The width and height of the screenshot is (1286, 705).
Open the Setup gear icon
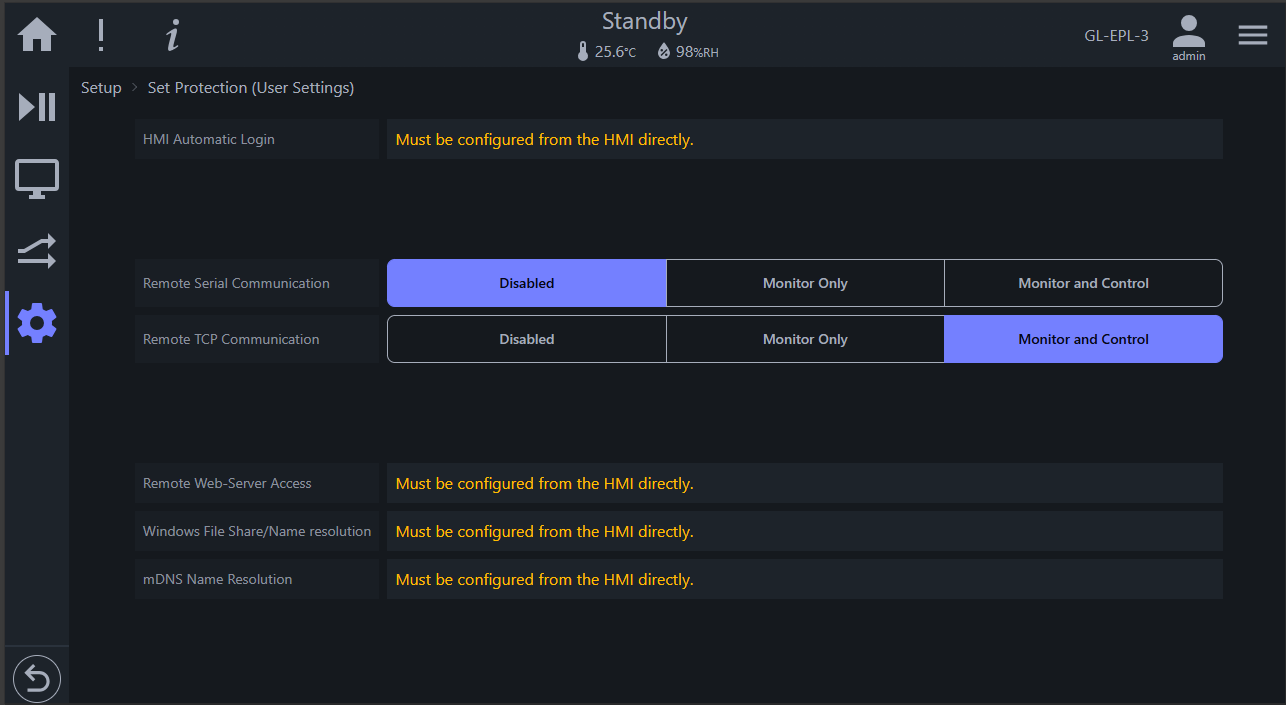pyautogui.click(x=37, y=323)
